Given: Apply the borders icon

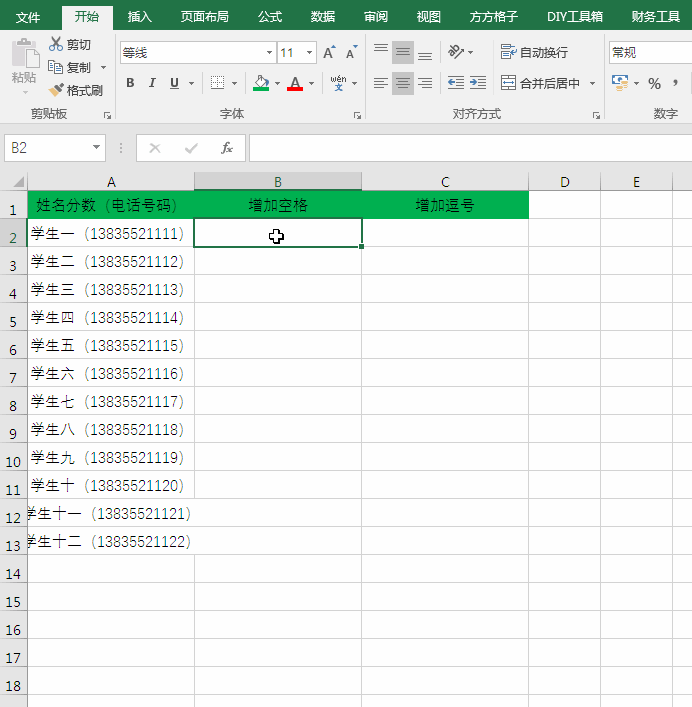Looking at the screenshot, I should 217,83.
